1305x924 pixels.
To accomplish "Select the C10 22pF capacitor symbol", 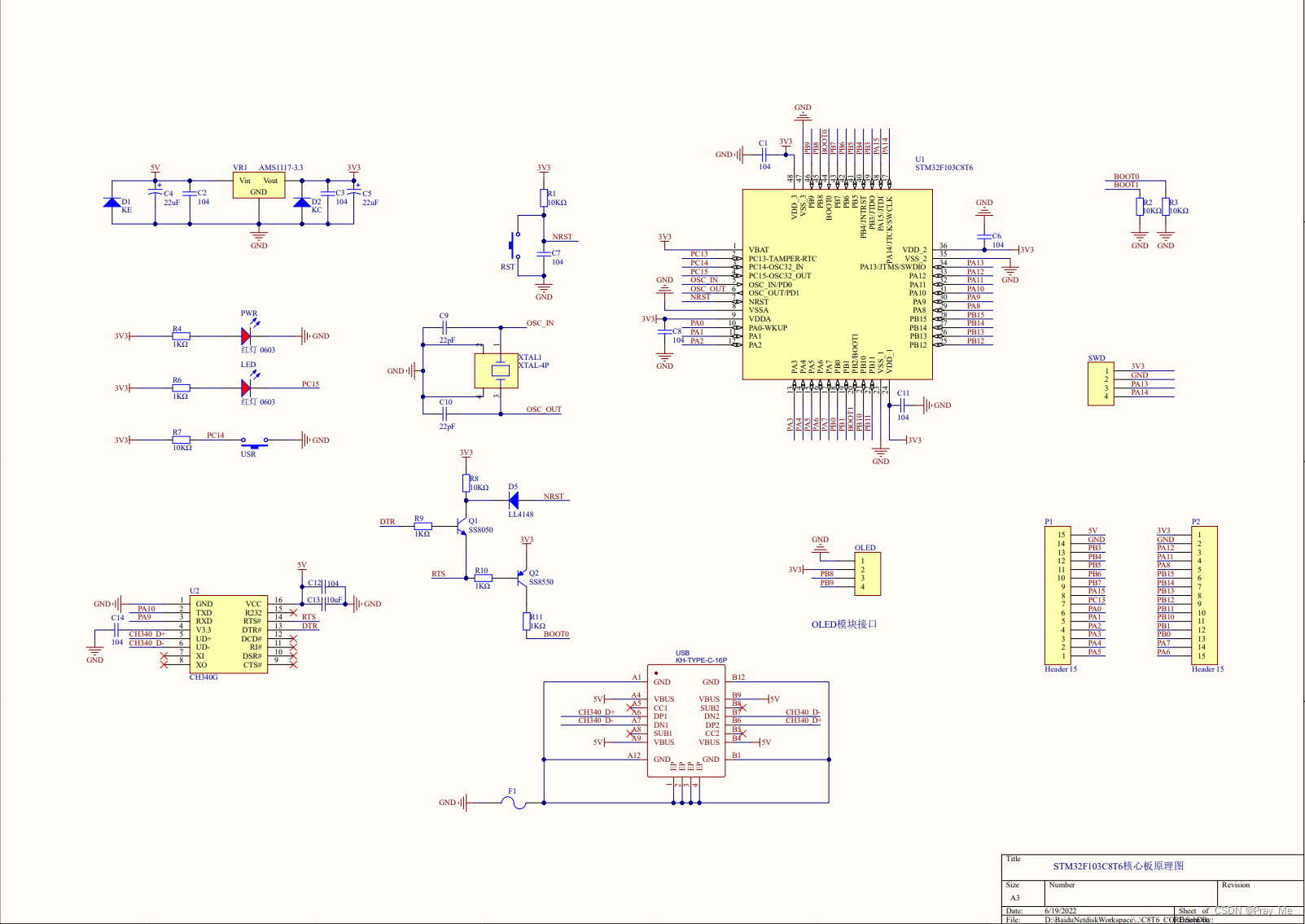I will tap(444, 414).
